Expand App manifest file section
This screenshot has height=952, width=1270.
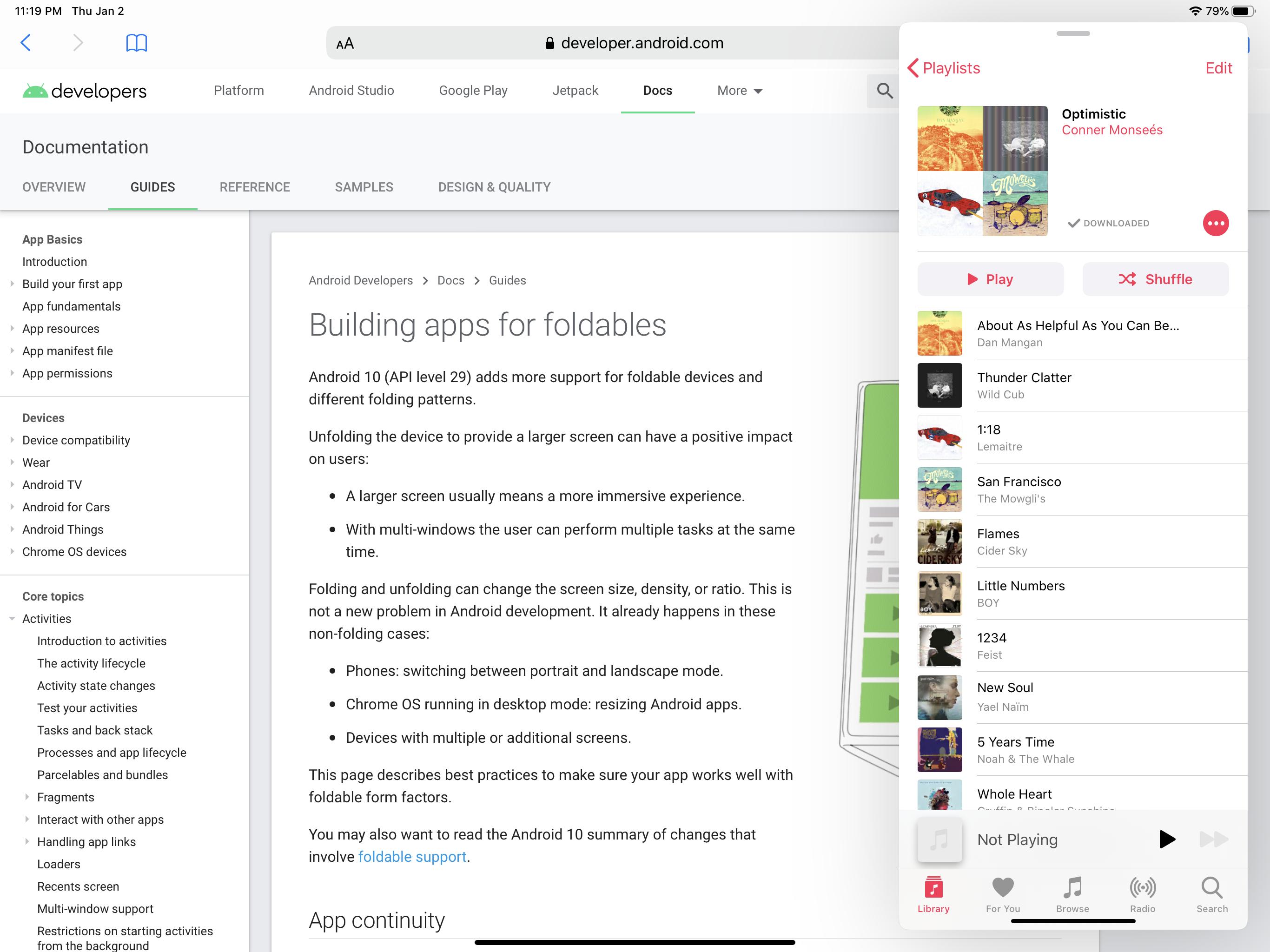click(12, 351)
